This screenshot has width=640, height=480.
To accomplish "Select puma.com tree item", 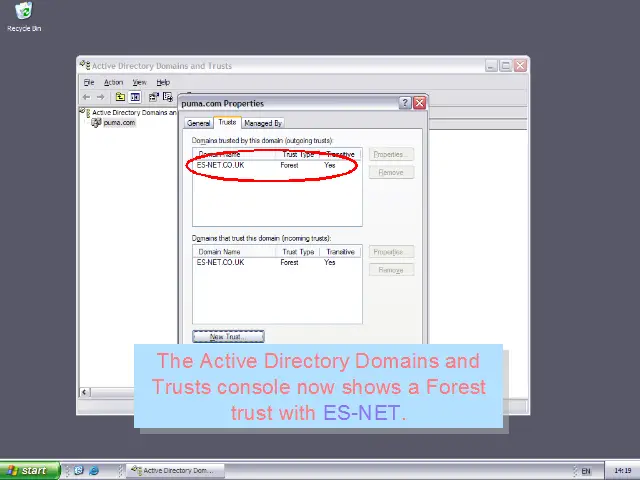I will tap(119, 122).
